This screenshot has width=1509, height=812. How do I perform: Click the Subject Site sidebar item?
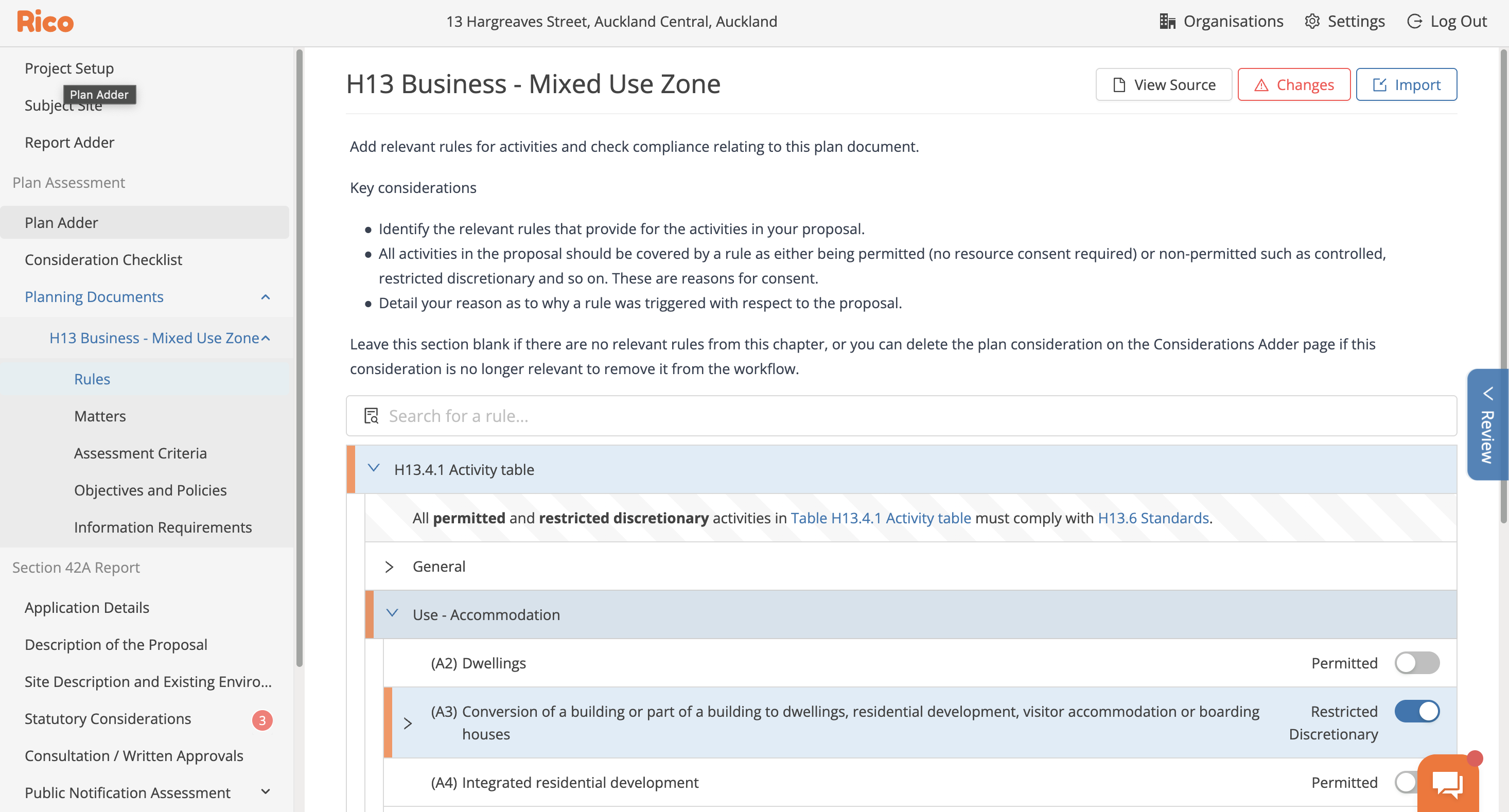63,106
